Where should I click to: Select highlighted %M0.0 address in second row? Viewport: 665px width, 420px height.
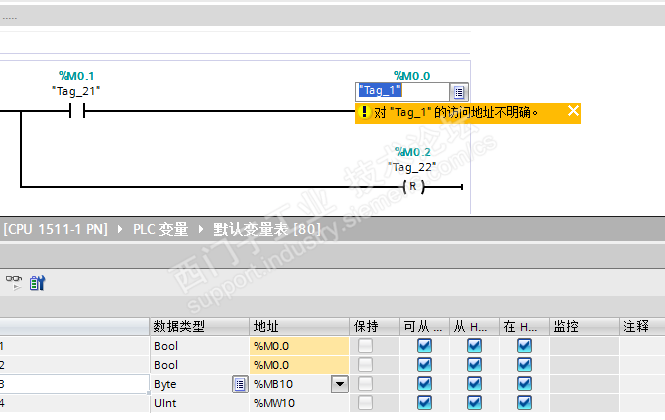(x=299, y=365)
